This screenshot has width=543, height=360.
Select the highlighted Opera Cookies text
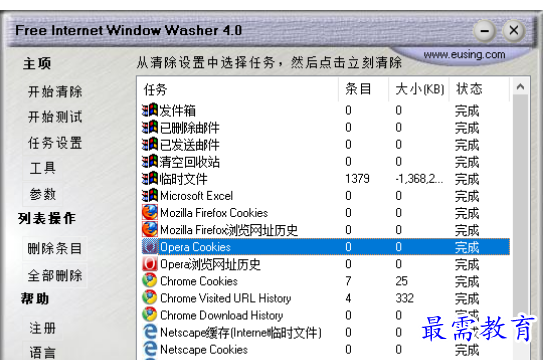(195, 247)
